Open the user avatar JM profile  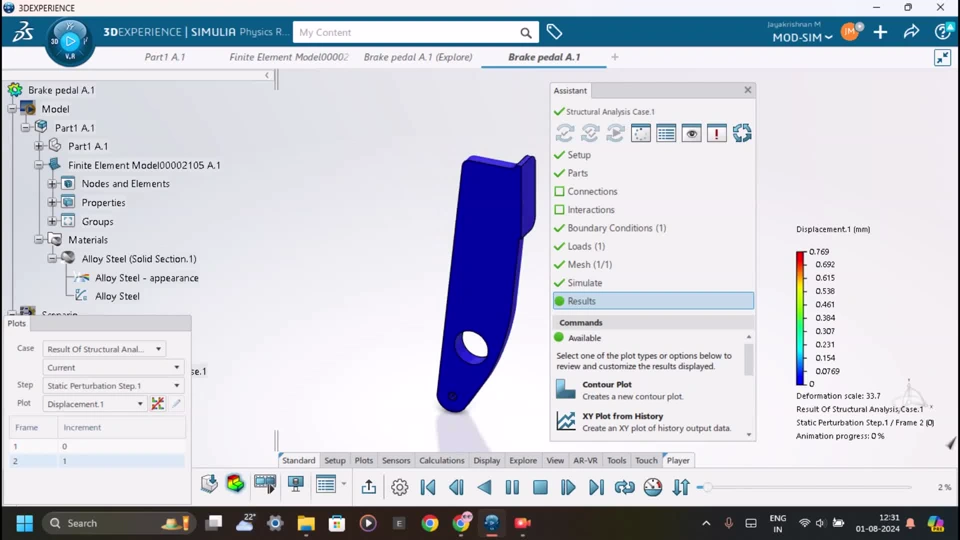tap(850, 32)
